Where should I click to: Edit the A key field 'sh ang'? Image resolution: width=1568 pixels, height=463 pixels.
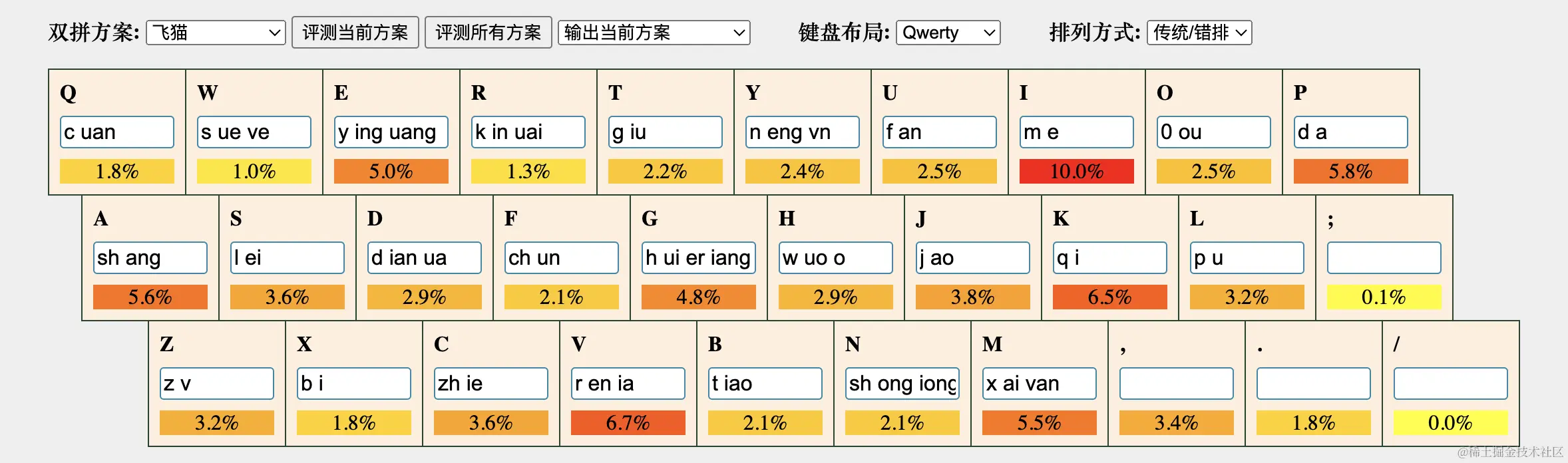pyautogui.click(x=150, y=257)
